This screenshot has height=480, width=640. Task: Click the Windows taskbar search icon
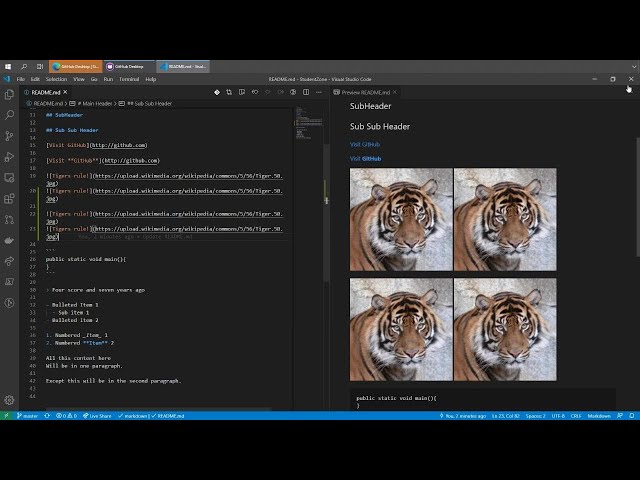point(24,66)
